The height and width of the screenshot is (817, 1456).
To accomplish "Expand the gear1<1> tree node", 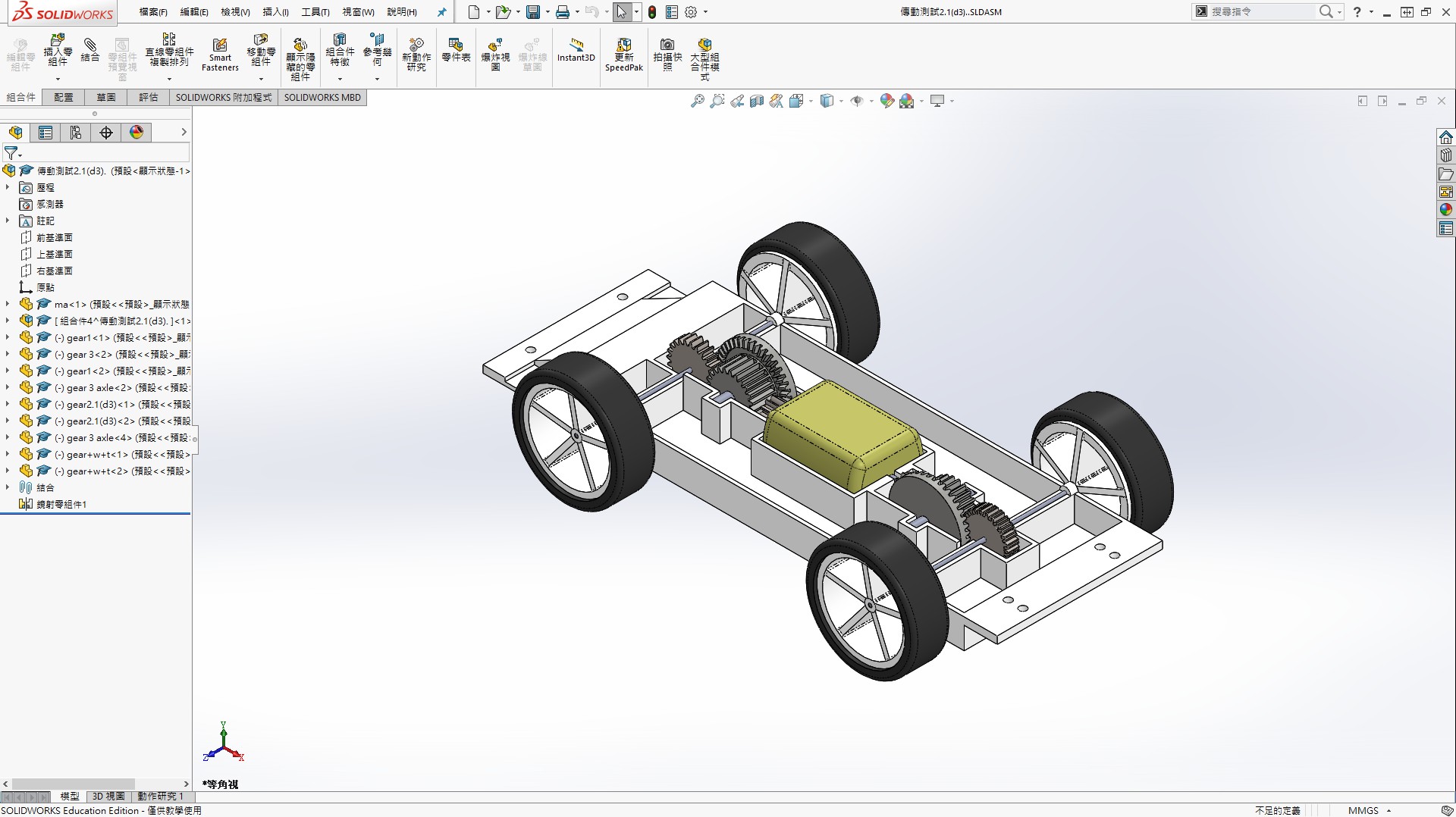I will tap(8, 337).
